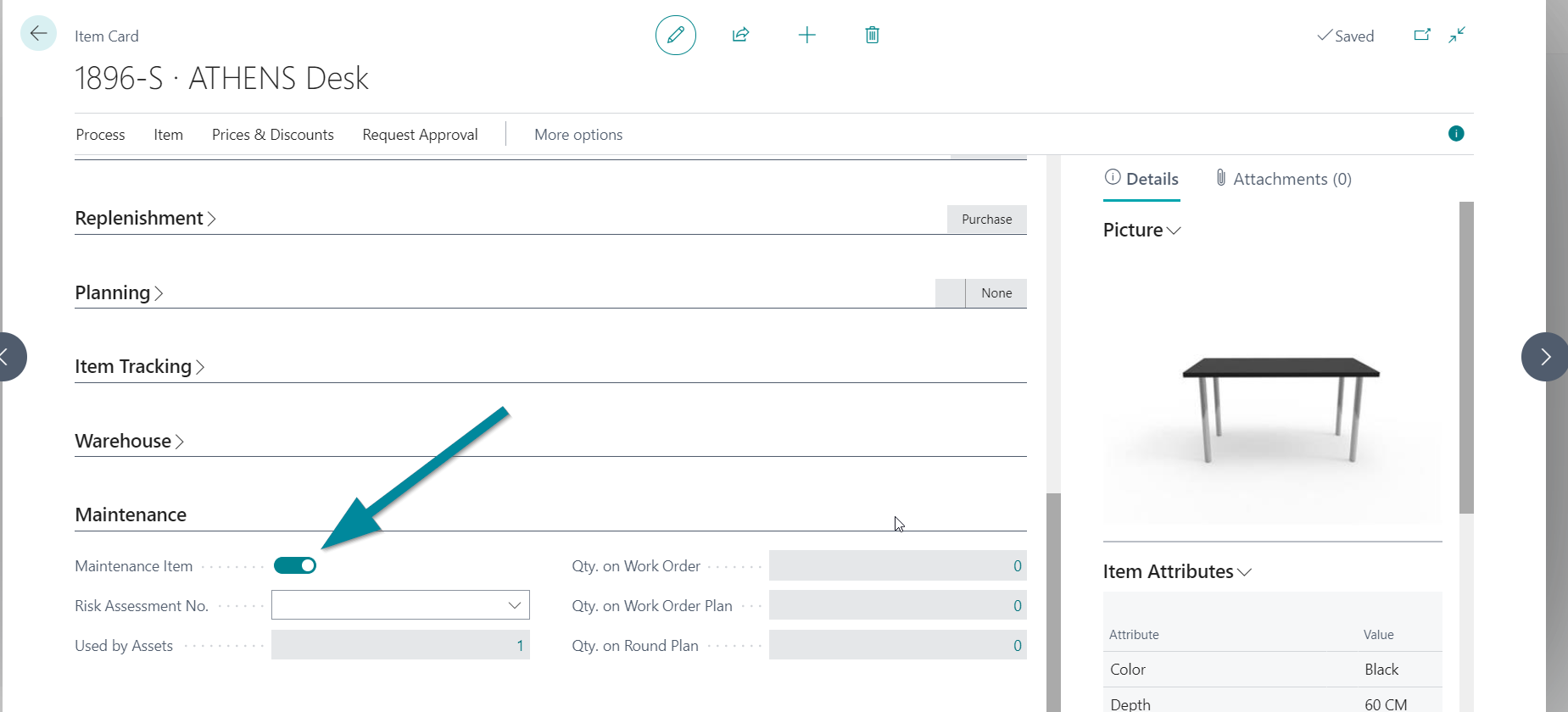Image resolution: width=1568 pixels, height=712 pixels.
Task: Click the Saved status indicator
Action: [1345, 36]
